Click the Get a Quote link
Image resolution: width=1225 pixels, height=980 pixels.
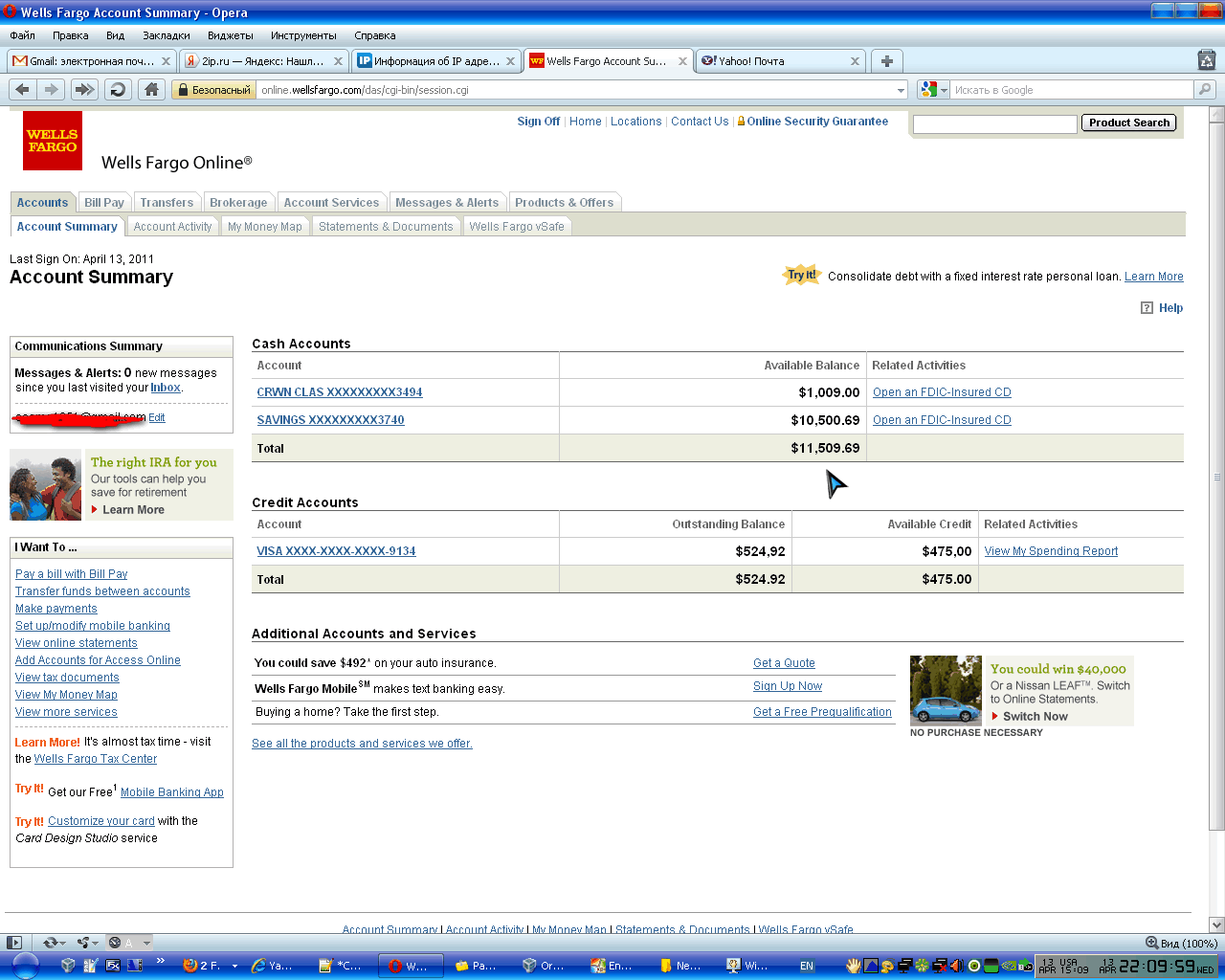point(784,663)
